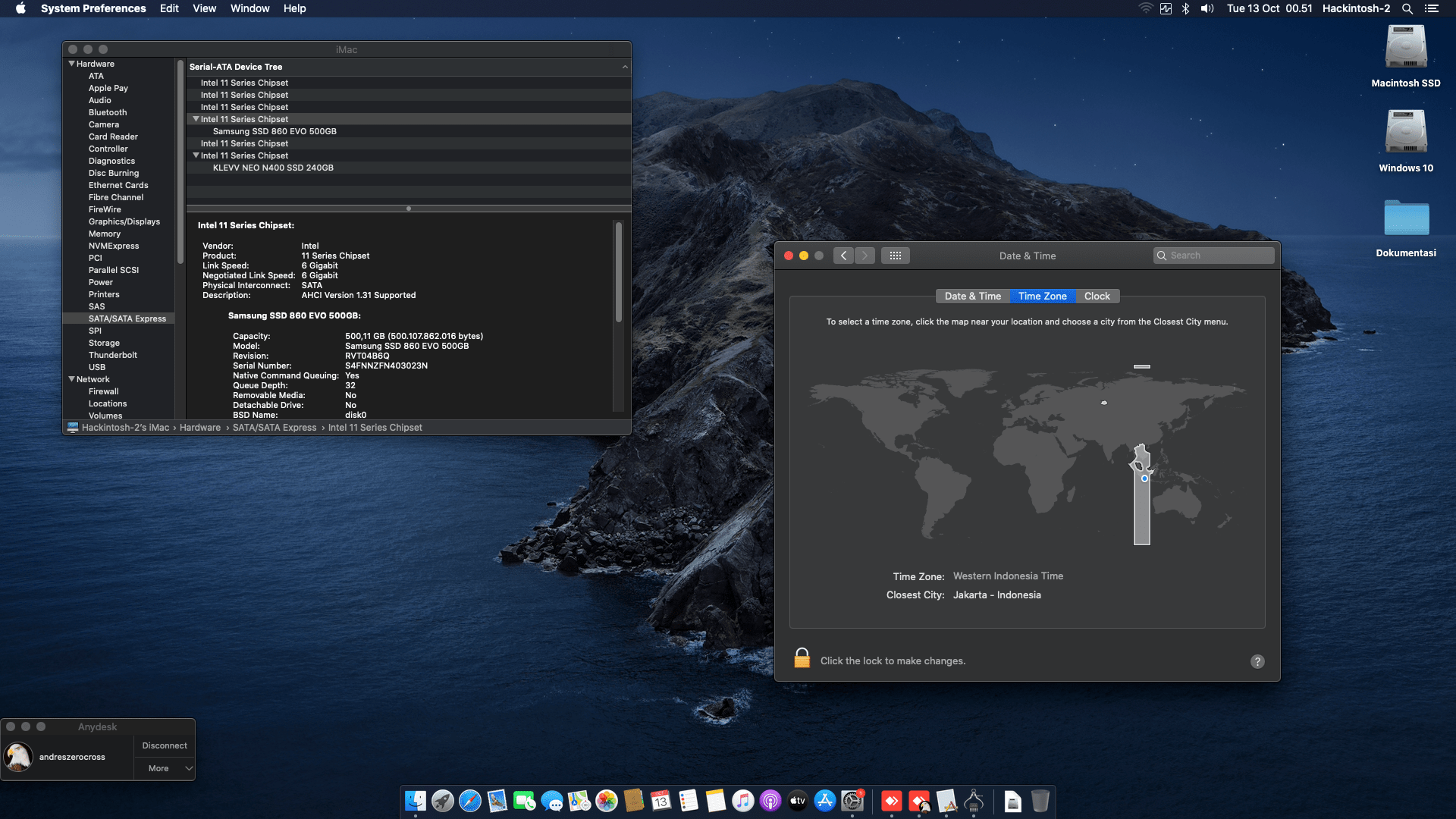Open the More dropdown in Anydesk

click(x=165, y=768)
